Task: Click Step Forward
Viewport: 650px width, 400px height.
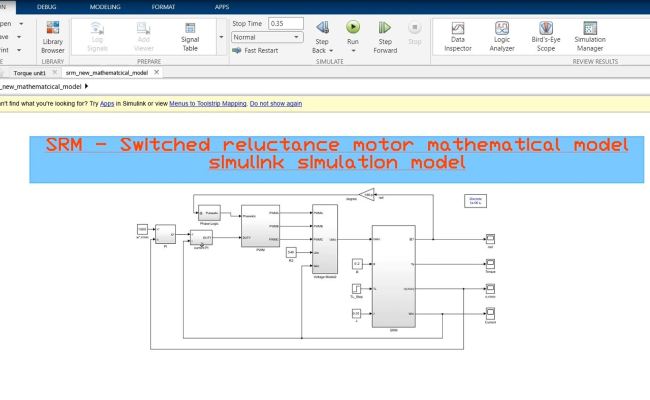Action: 385,37
